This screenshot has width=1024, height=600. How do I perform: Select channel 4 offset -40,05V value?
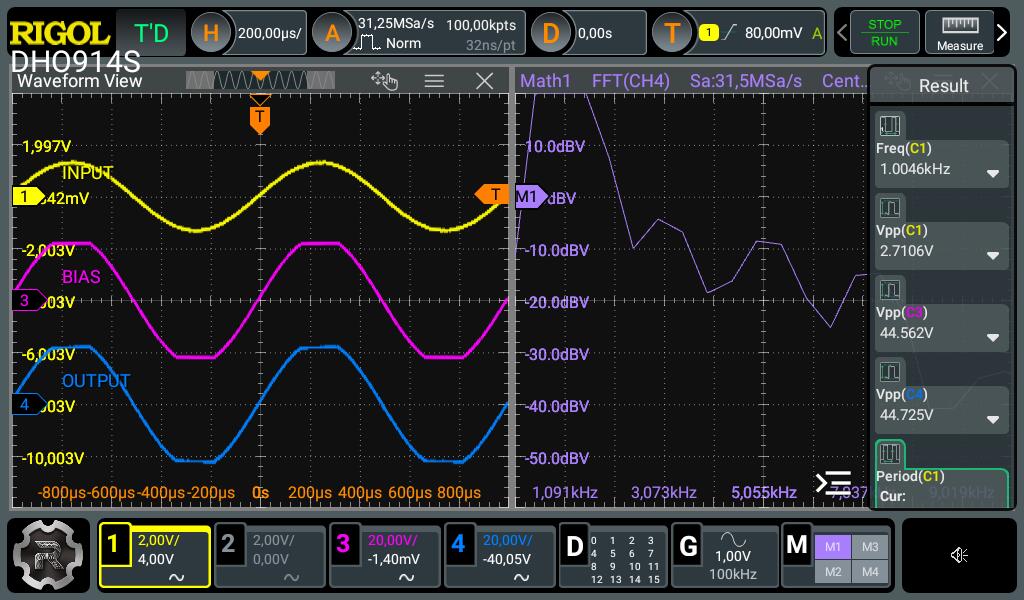click(506, 560)
